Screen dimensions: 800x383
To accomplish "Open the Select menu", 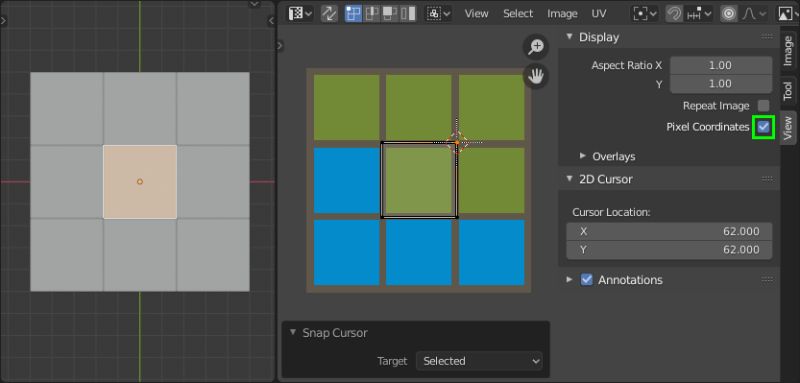I will (518, 14).
